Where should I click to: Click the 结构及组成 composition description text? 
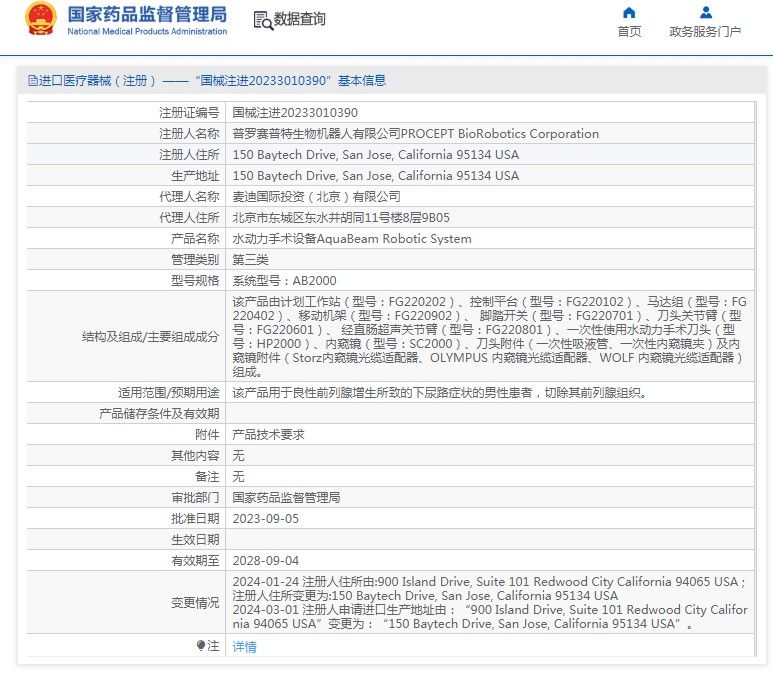[490, 336]
